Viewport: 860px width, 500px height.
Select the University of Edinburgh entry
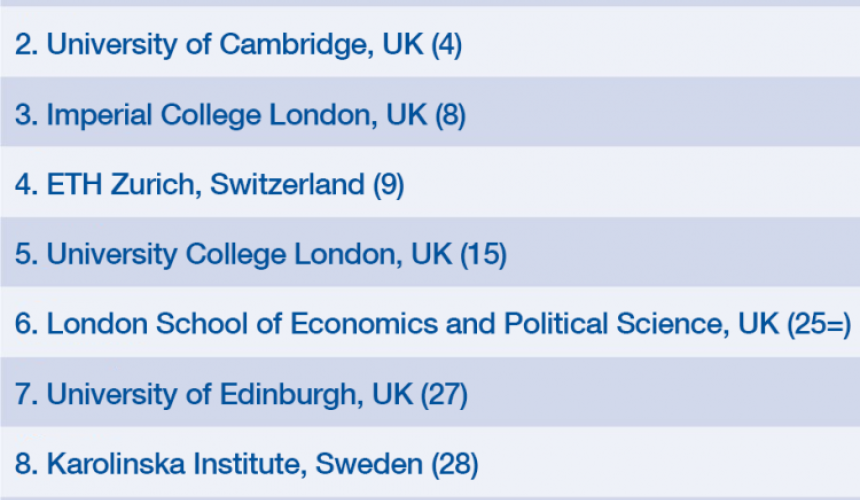pyautogui.click(x=430, y=392)
